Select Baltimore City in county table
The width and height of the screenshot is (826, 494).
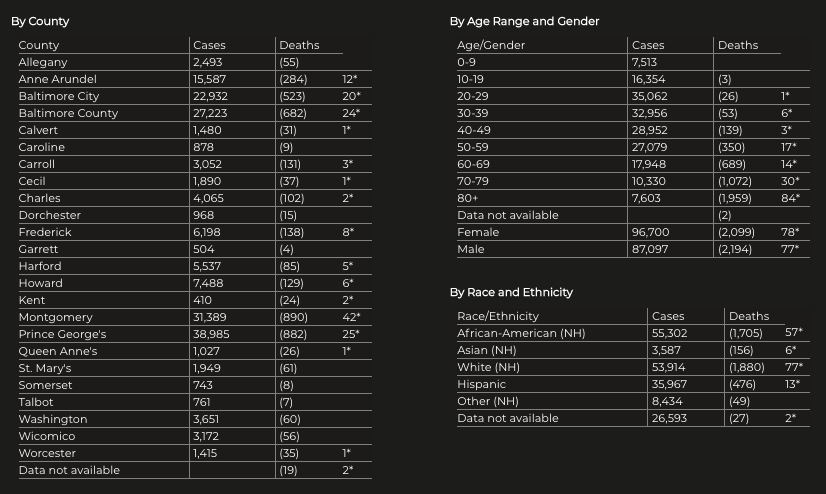(59, 96)
